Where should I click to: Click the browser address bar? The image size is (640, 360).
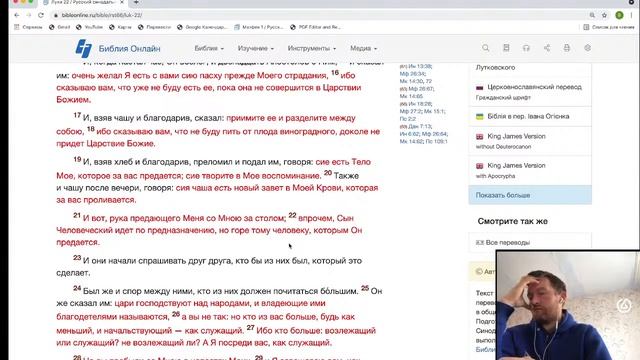(x=318, y=15)
